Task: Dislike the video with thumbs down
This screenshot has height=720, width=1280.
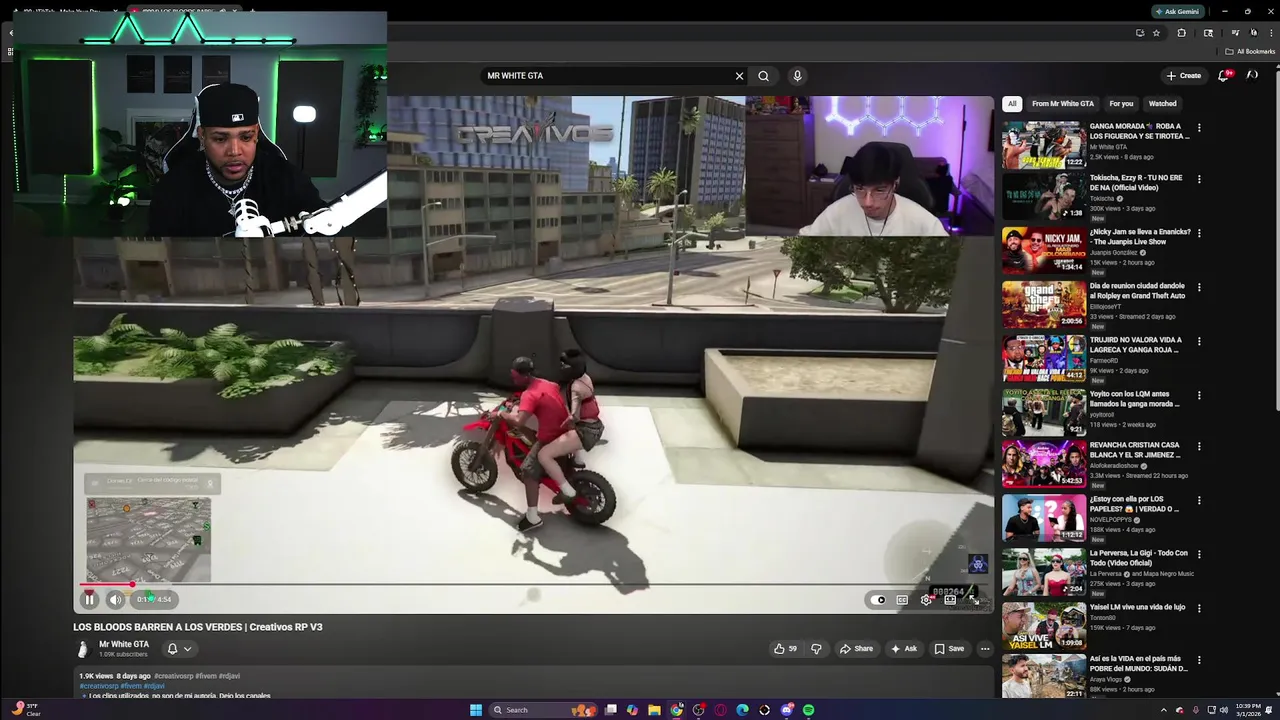Action: (x=816, y=648)
